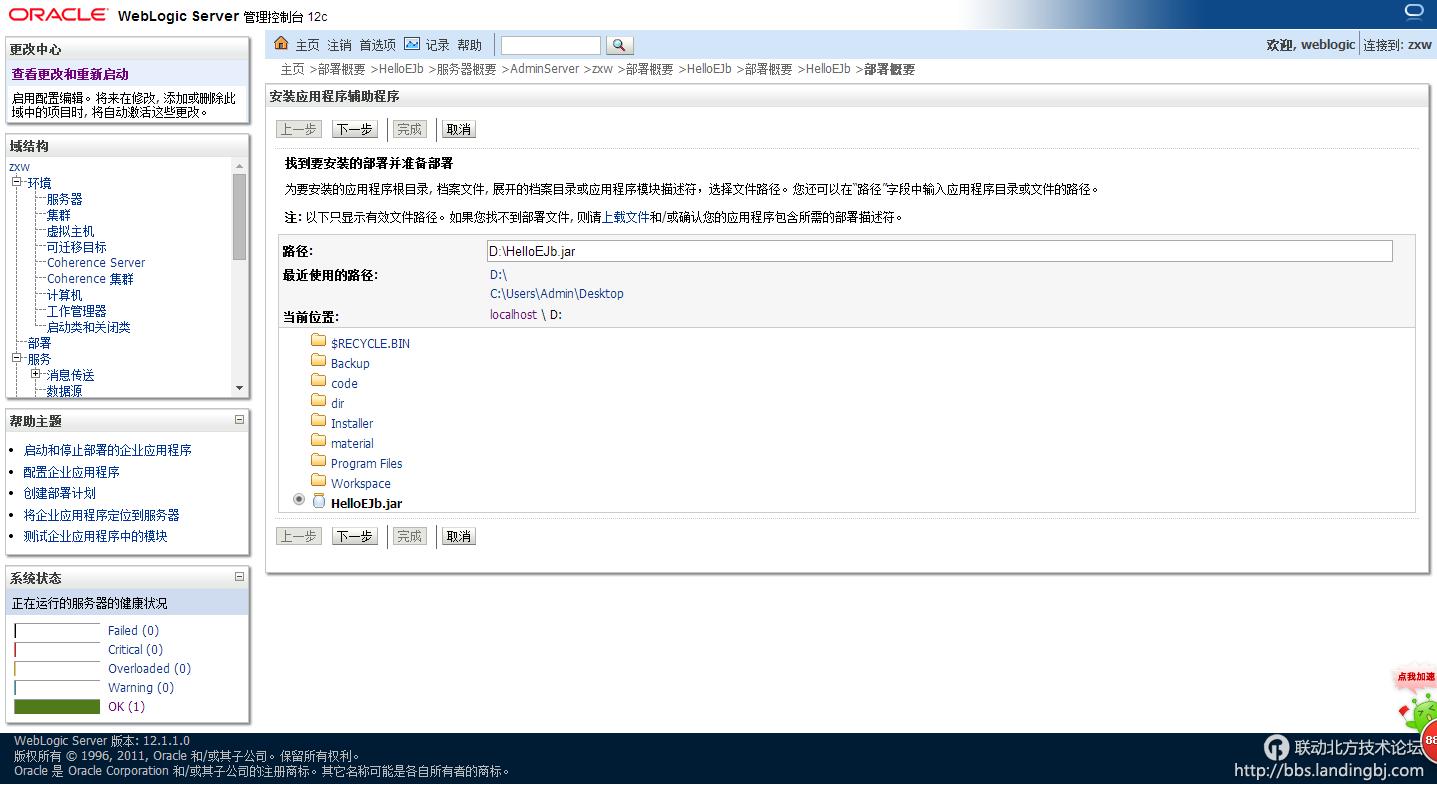Click the 下一步 button to proceed

354,128
